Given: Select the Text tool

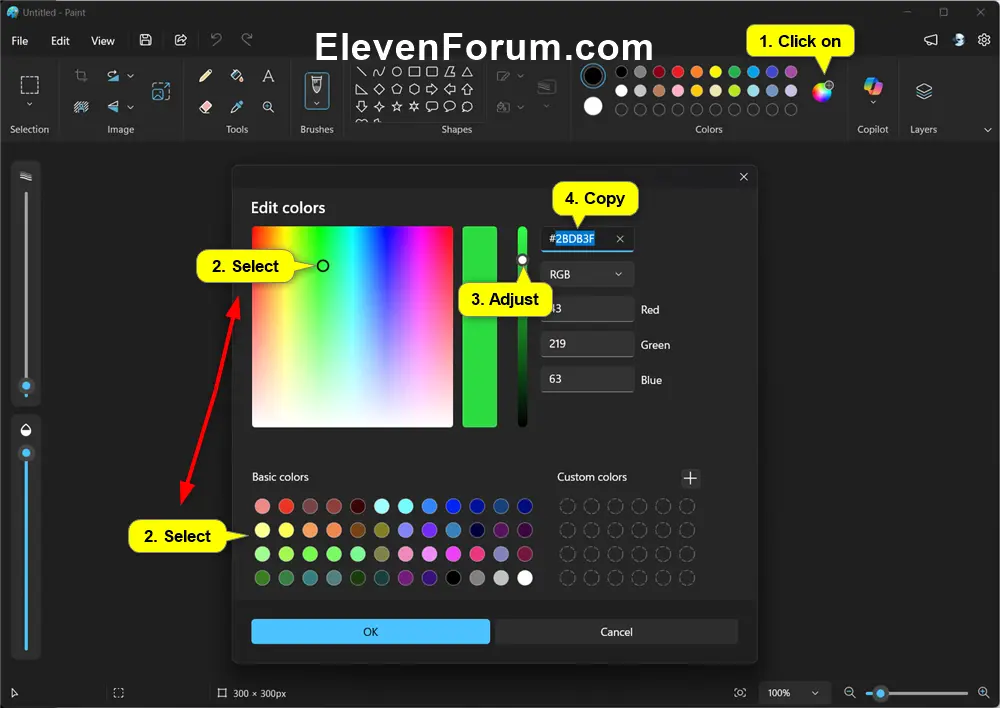Looking at the screenshot, I should point(268,76).
